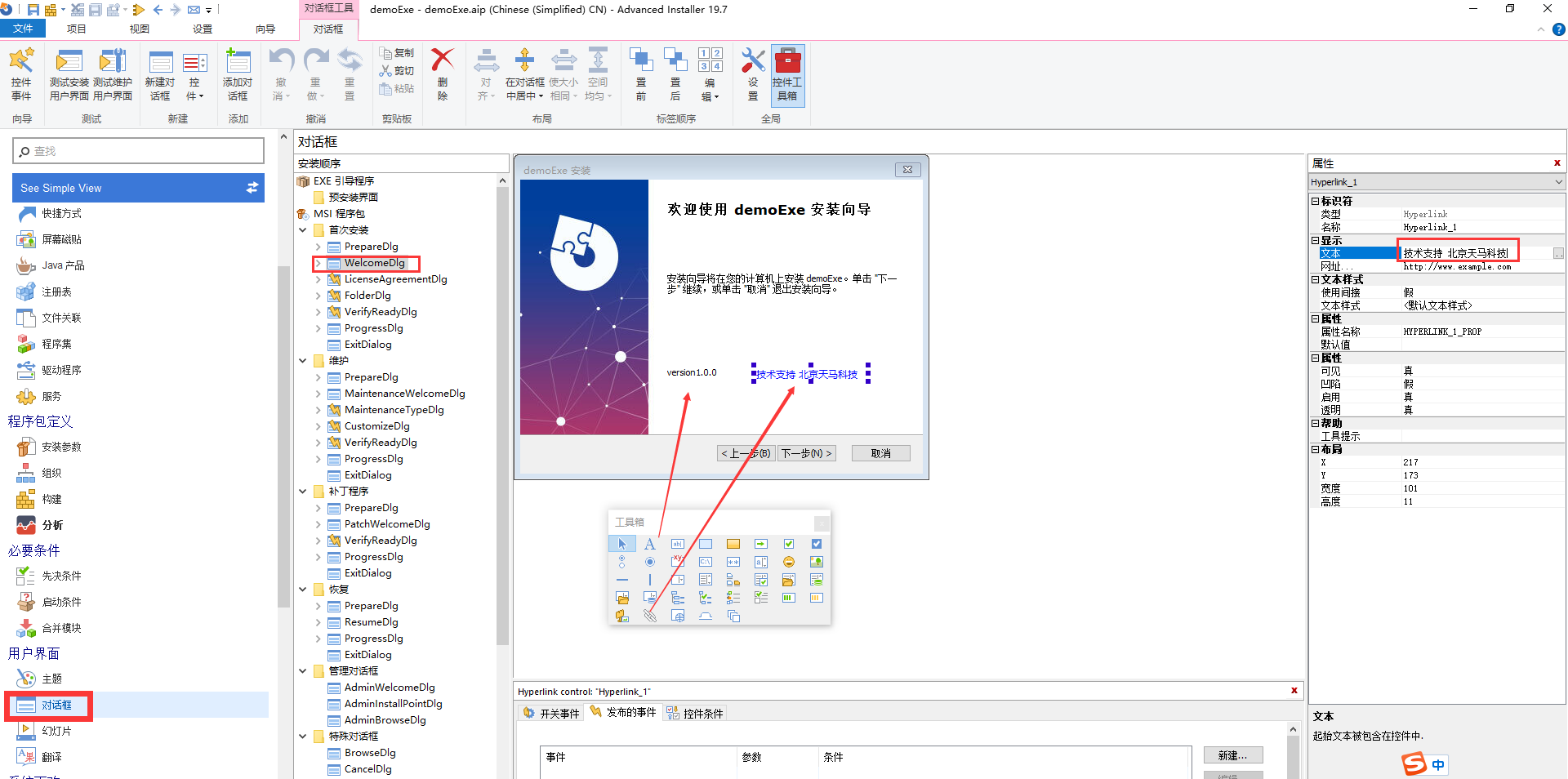1568x779 pixels.
Task: Pick the smiley face icon control
Action: point(789,562)
